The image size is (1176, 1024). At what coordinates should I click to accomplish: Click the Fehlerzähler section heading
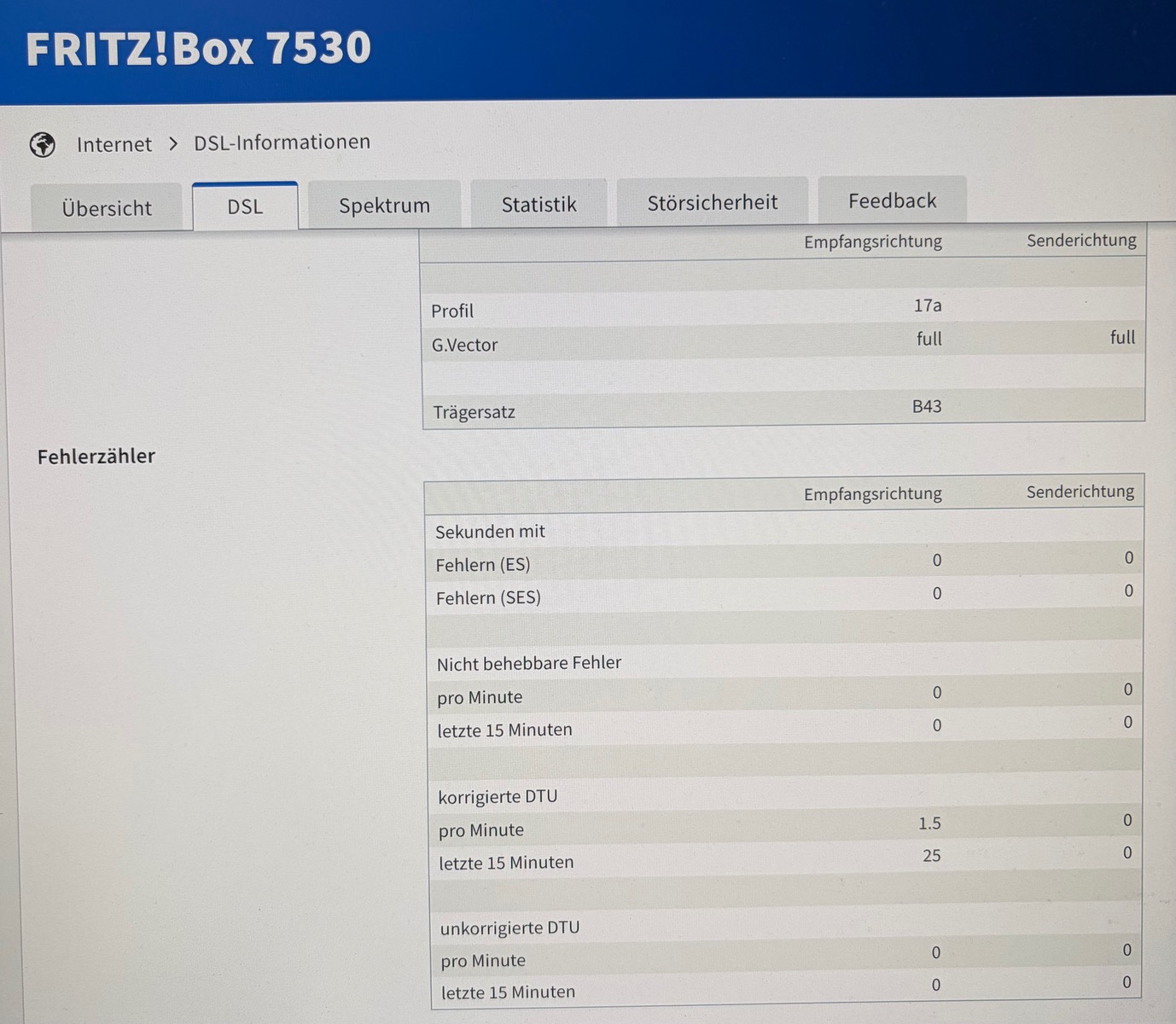tap(96, 456)
